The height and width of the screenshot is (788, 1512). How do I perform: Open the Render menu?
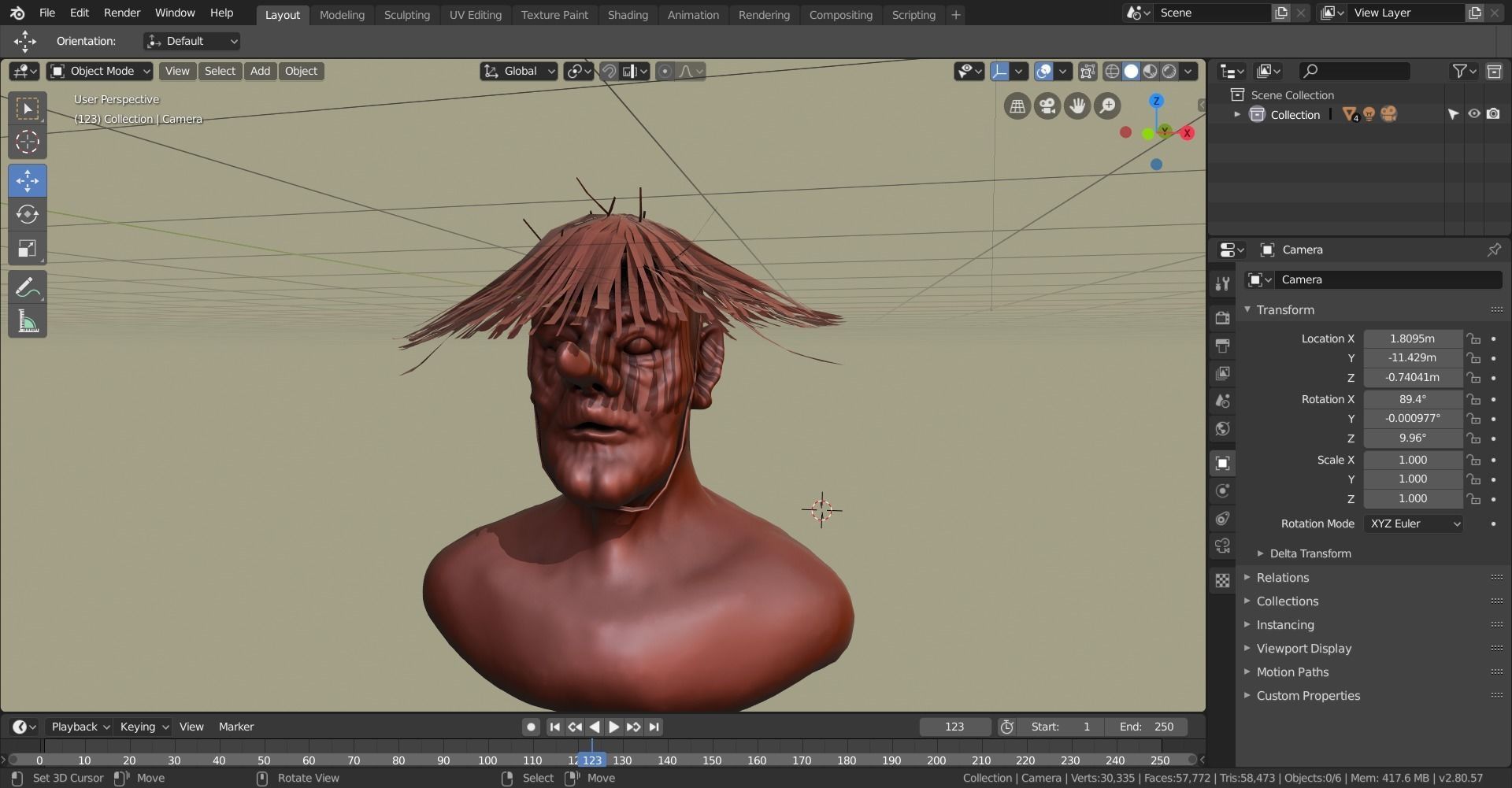click(122, 13)
